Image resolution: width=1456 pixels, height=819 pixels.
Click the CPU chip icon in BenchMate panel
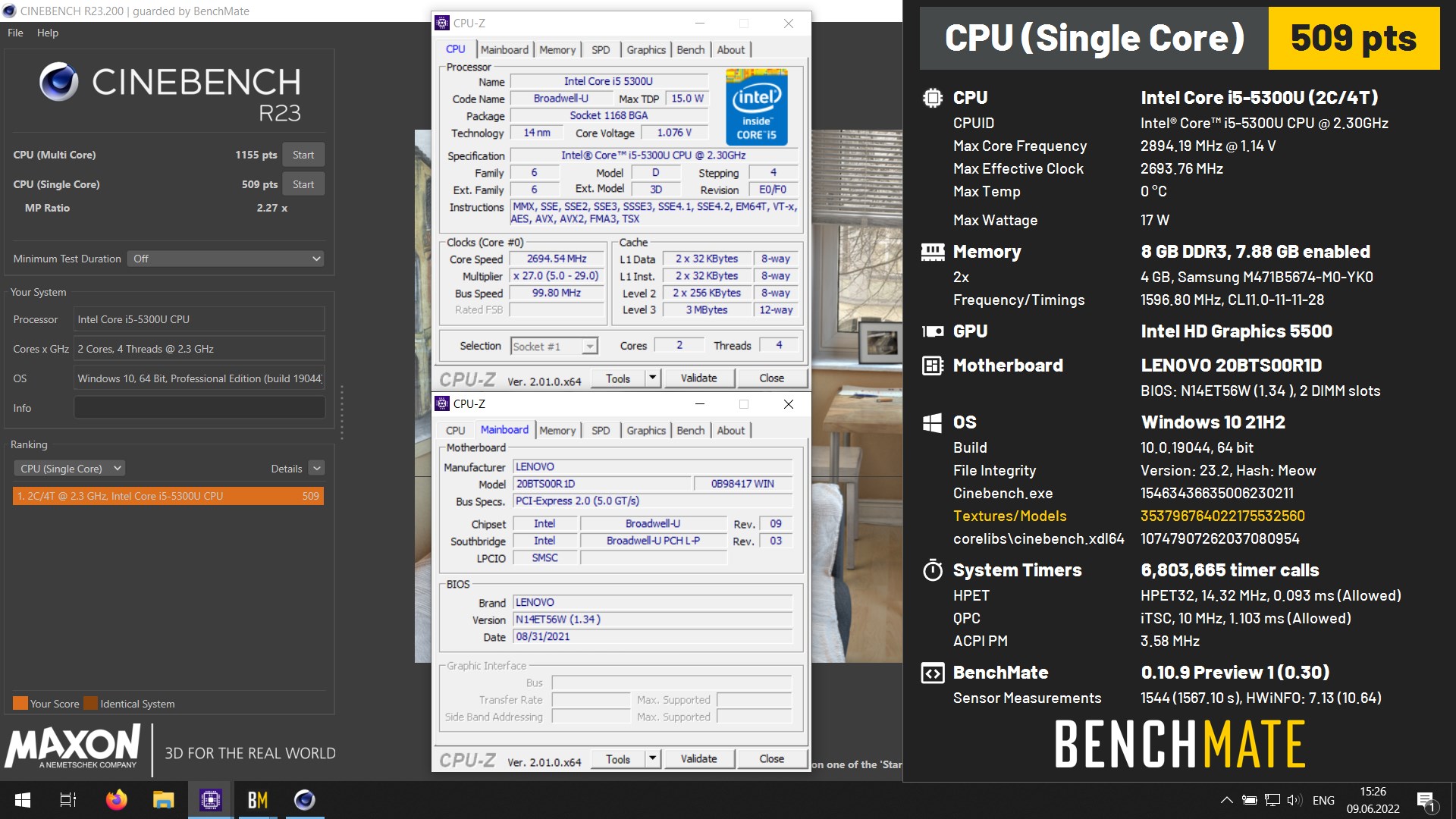[x=933, y=98]
